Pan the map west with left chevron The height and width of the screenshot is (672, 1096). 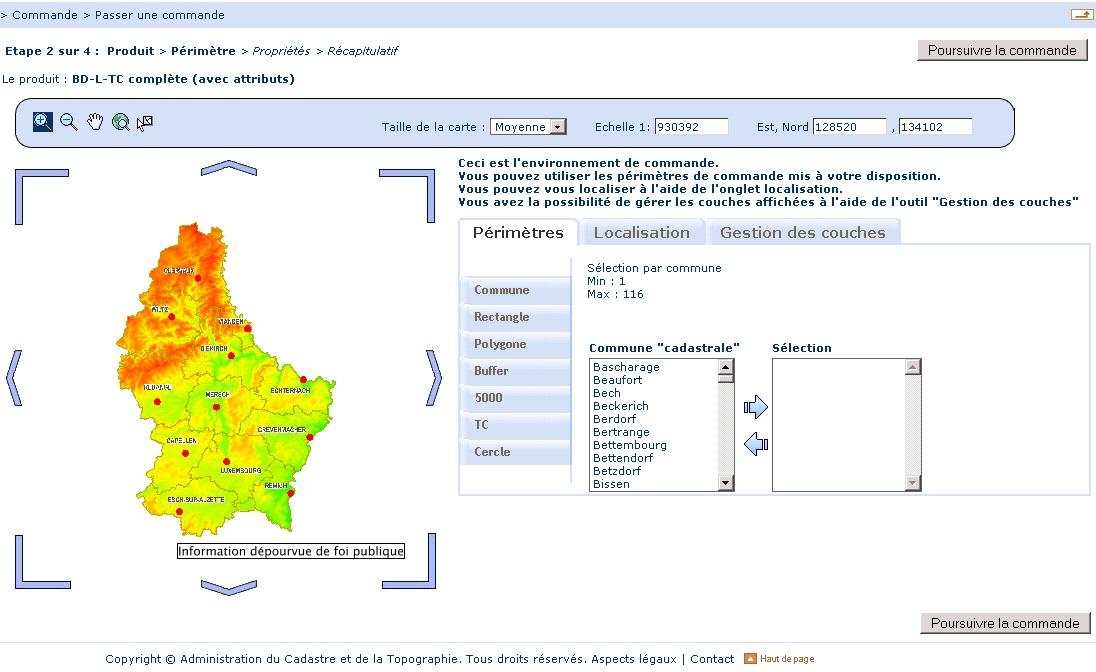click(x=13, y=377)
